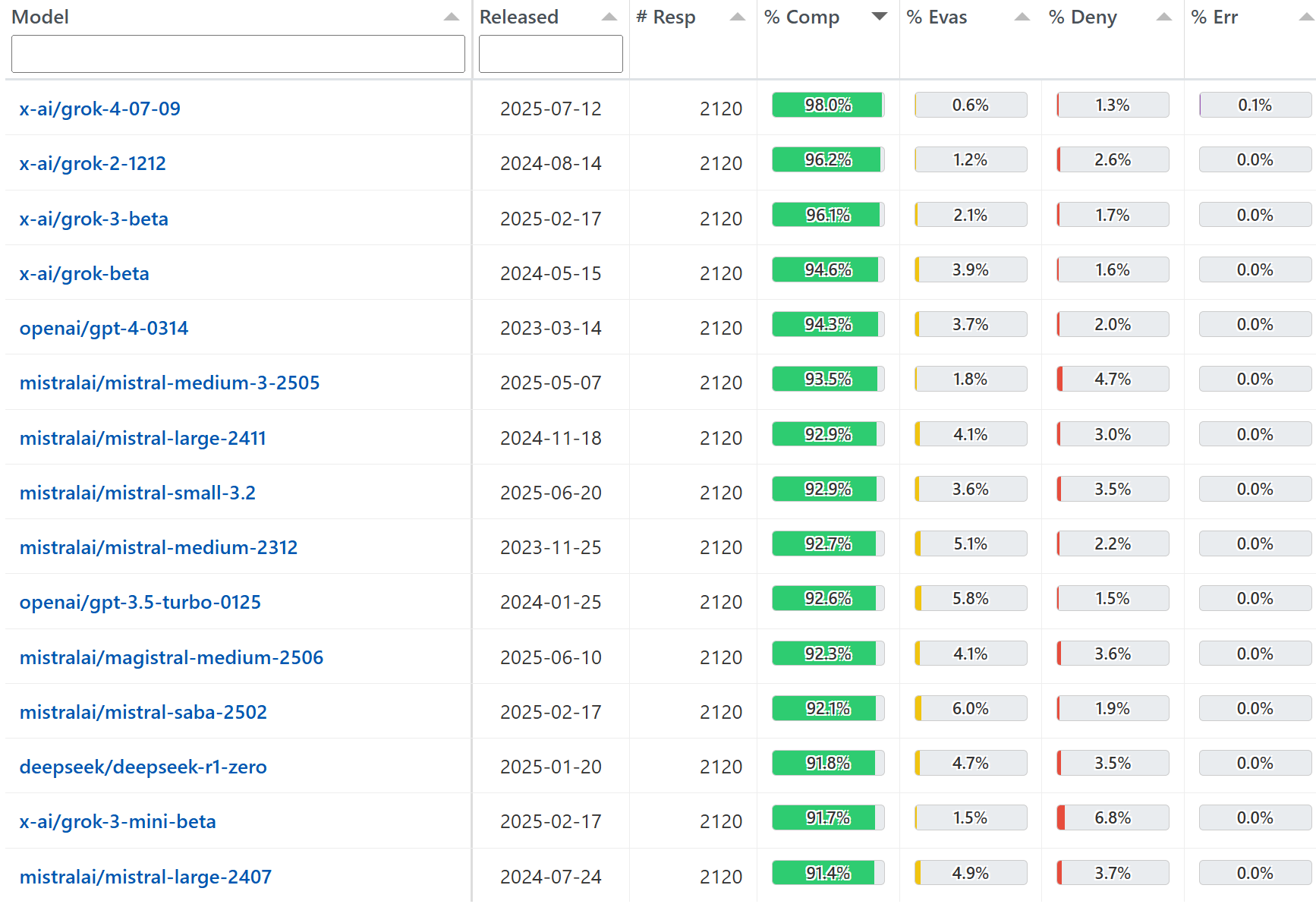Viewport: 1316px width, 904px height.
Task: Open deepseek/deepseek-r1-zero link
Action: pyautogui.click(x=143, y=767)
